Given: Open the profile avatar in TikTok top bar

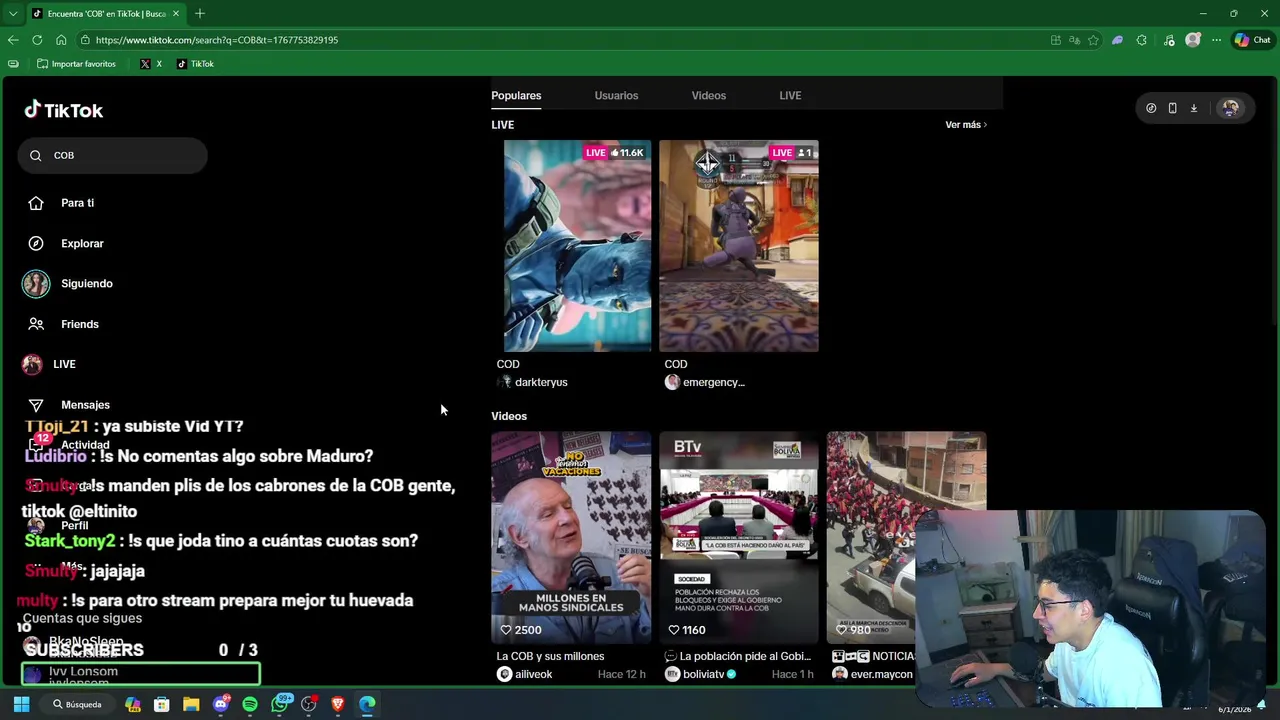Looking at the screenshot, I should click(x=1230, y=108).
